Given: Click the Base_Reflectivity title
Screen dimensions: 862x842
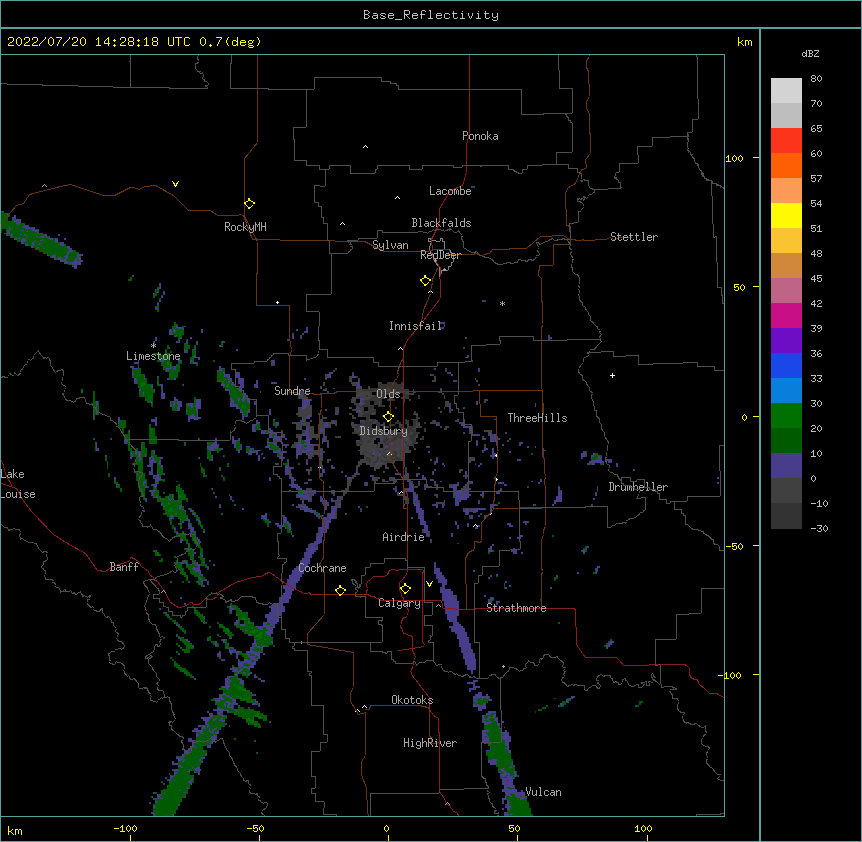Looking at the screenshot, I should [x=431, y=15].
